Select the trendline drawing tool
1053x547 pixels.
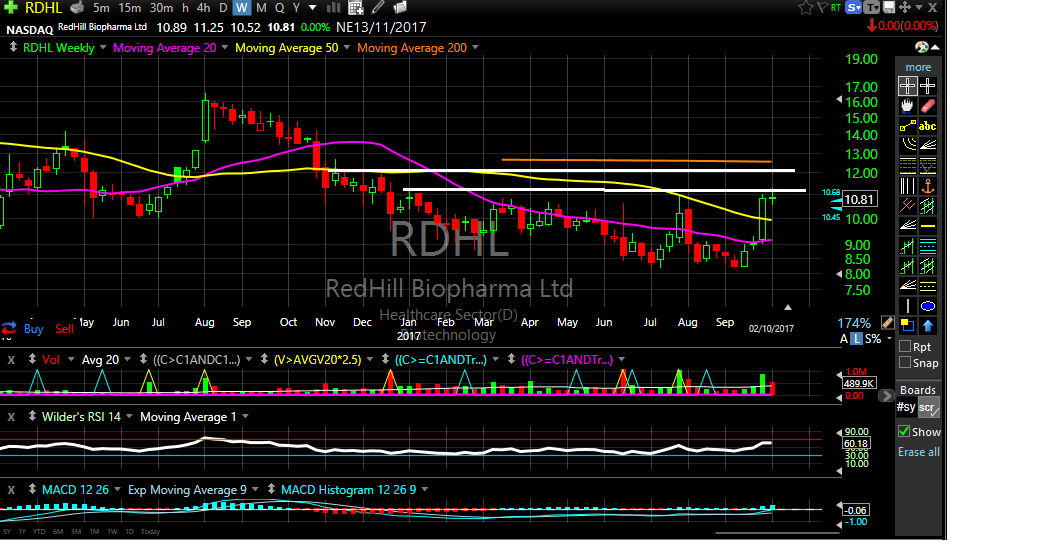point(907,126)
